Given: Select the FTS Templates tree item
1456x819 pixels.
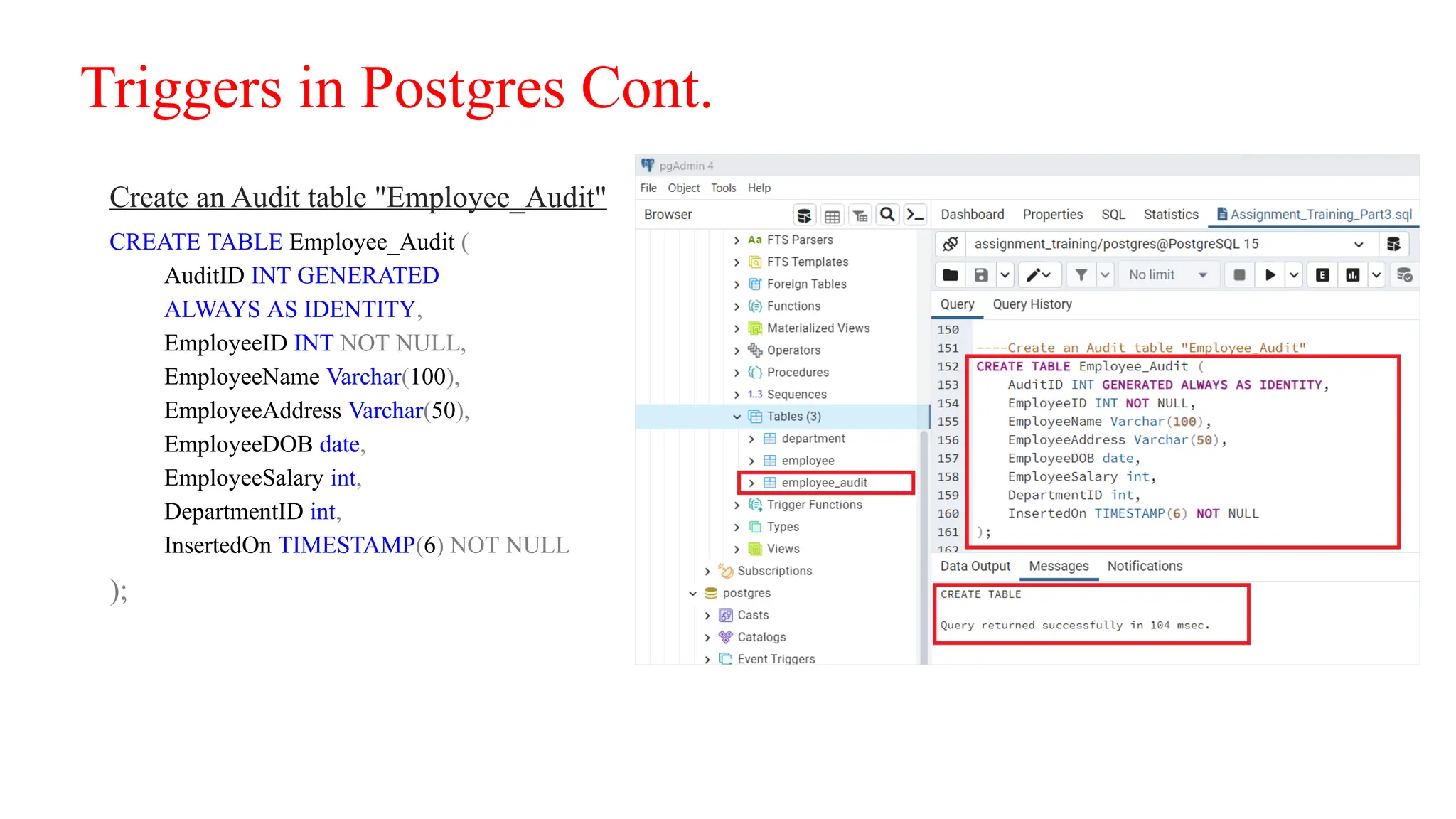Looking at the screenshot, I should (808, 262).
